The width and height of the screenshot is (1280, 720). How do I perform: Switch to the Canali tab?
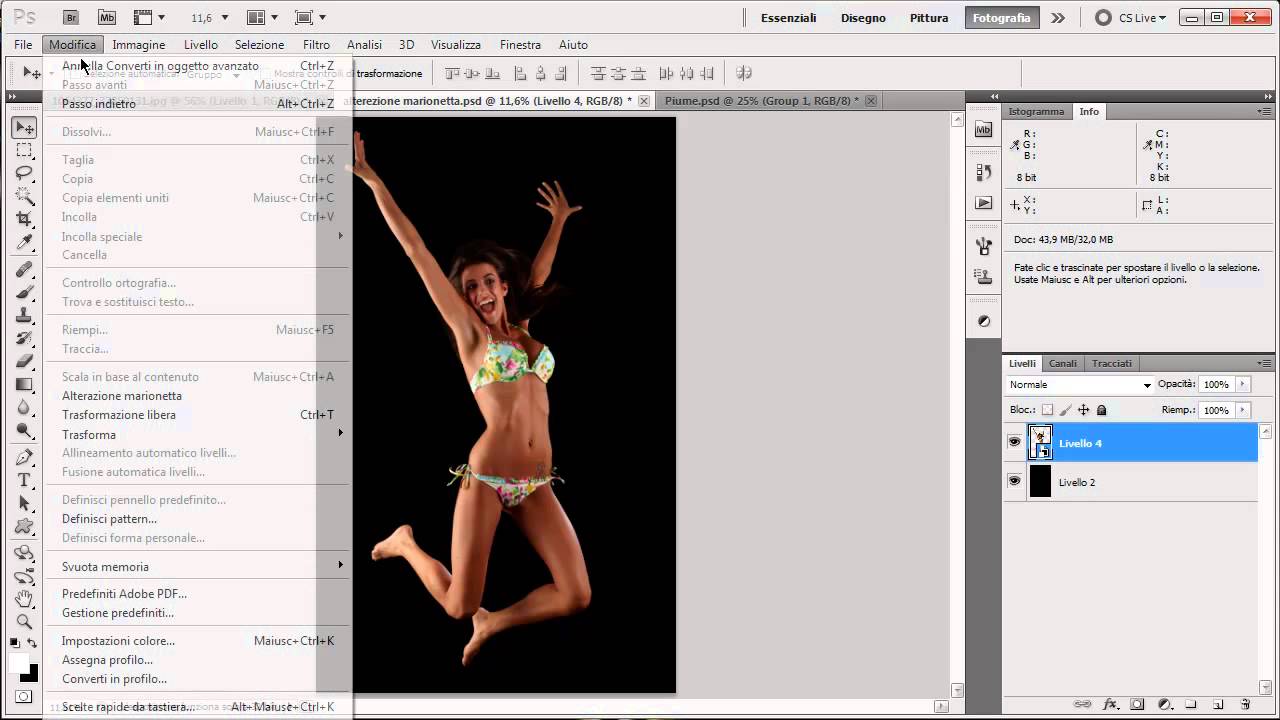[1062, 363]
